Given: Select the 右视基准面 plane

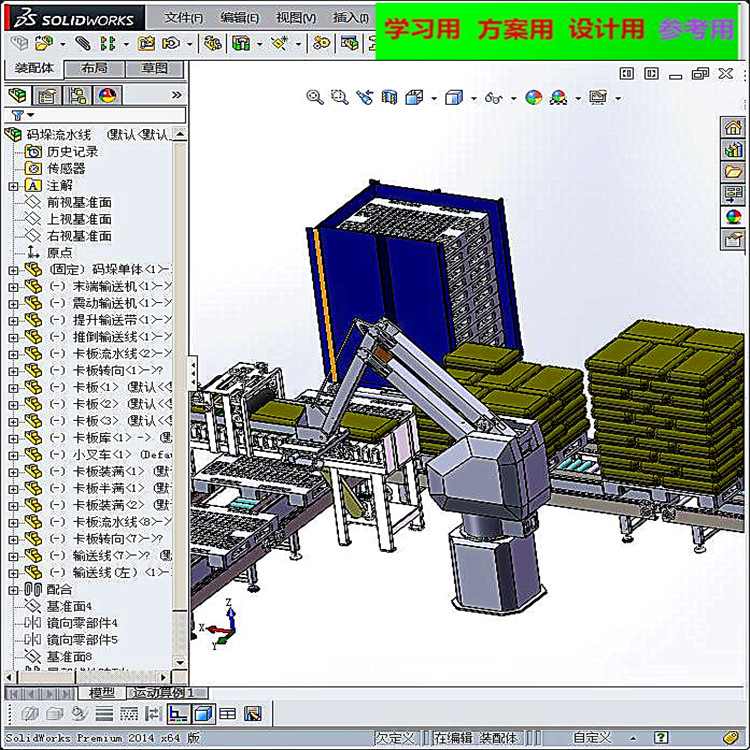Looking at the screenshot, I should click(78, 236).
